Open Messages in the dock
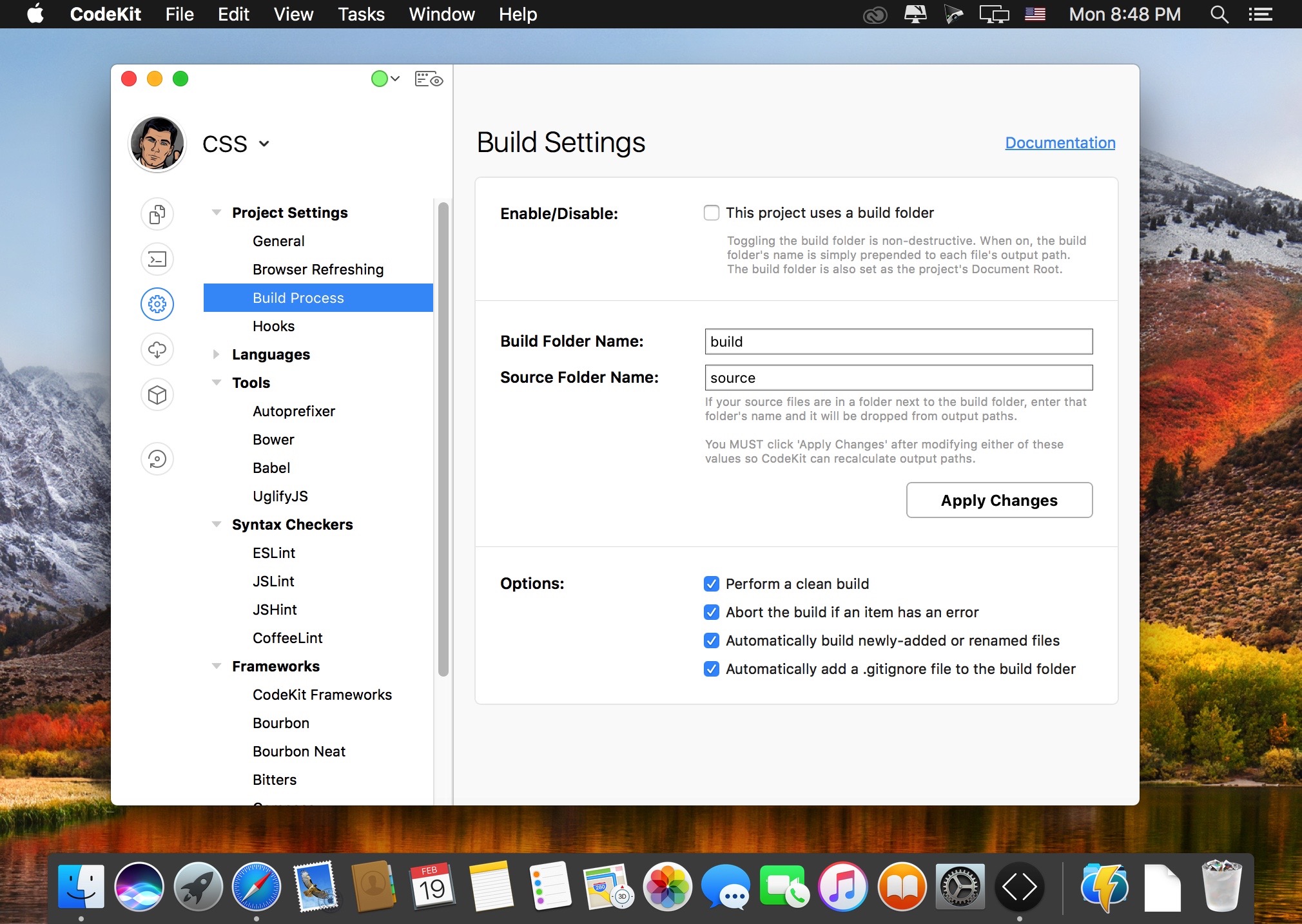 point(726,887)
